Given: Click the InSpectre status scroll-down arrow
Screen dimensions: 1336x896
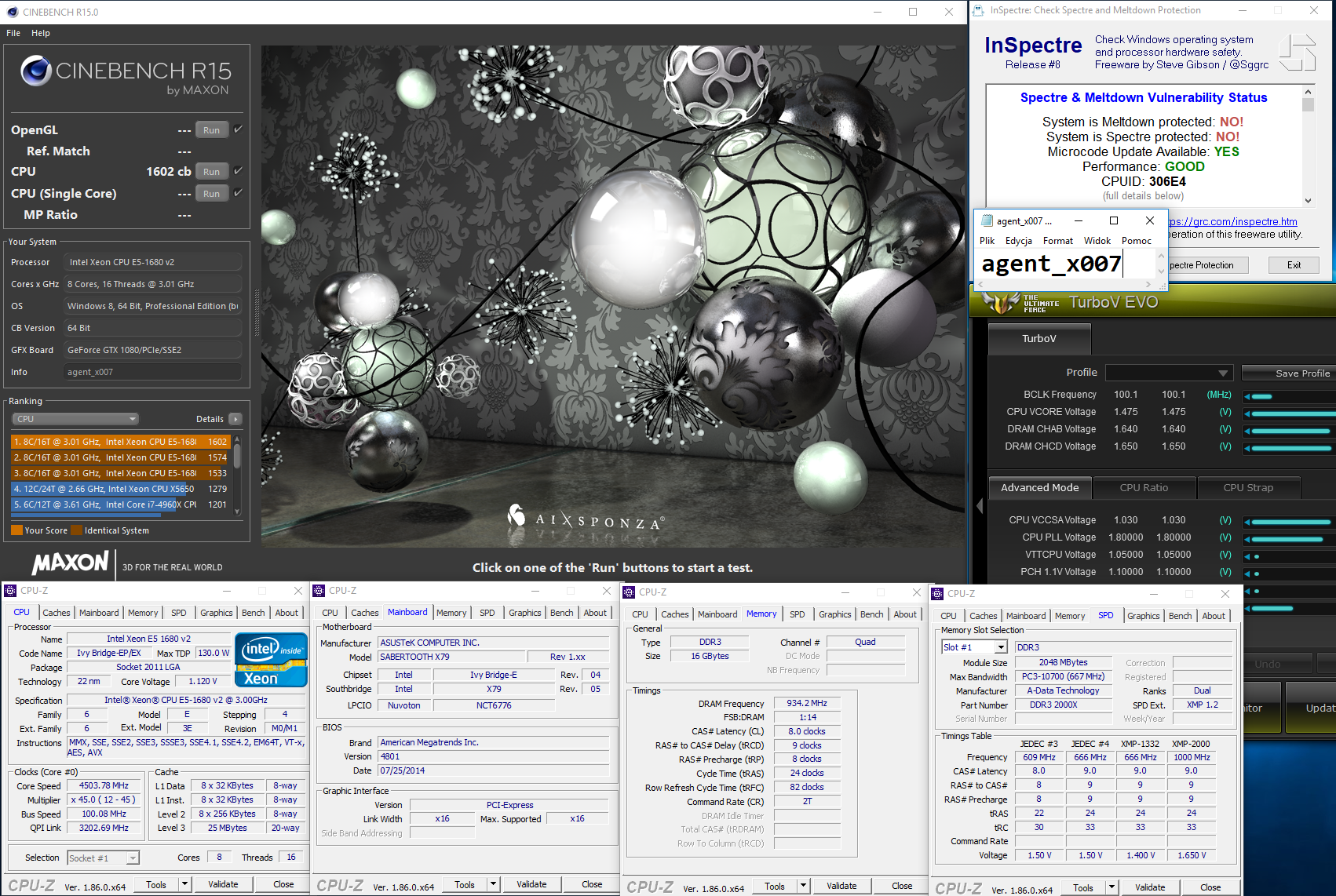Looking at the screenshot, I should click(1308, 200).
